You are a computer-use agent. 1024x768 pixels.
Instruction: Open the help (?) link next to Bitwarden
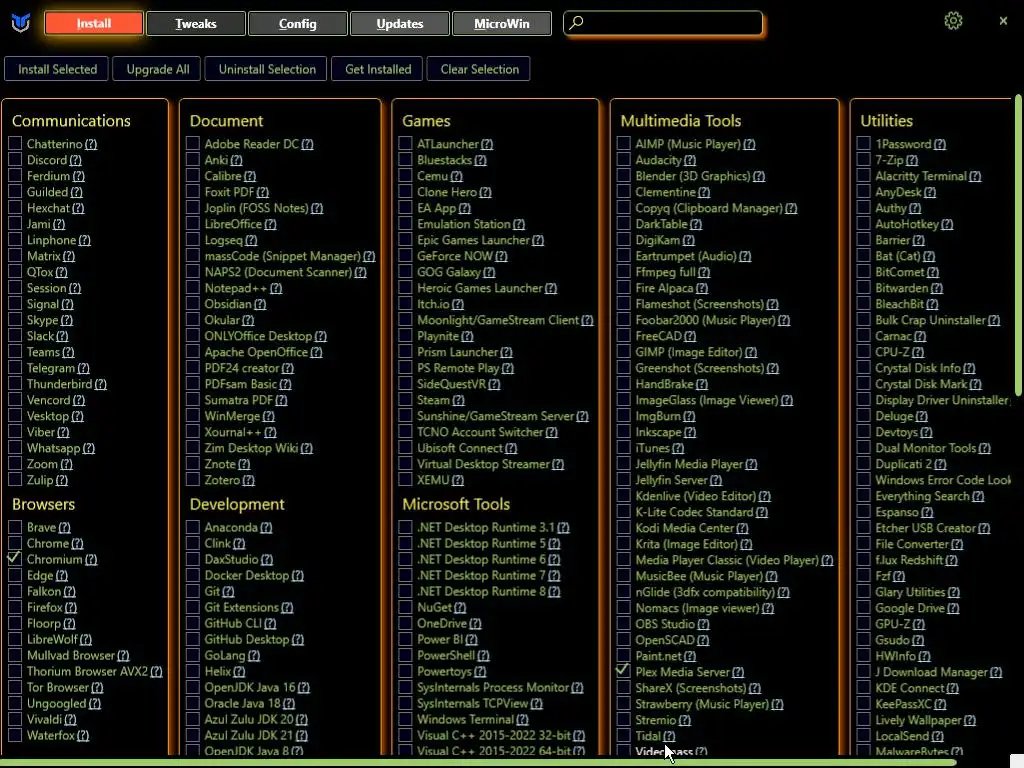(936, 288)
